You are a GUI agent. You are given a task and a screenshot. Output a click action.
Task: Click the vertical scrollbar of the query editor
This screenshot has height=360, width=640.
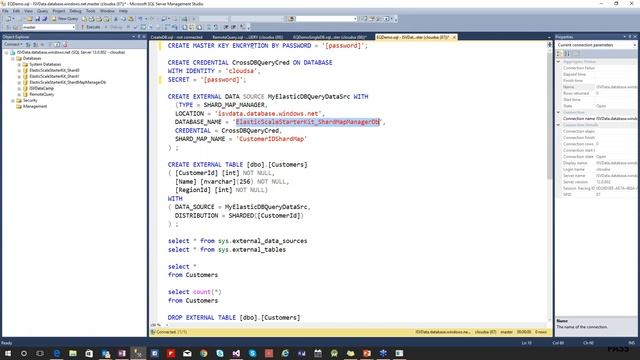coord(549,116)
